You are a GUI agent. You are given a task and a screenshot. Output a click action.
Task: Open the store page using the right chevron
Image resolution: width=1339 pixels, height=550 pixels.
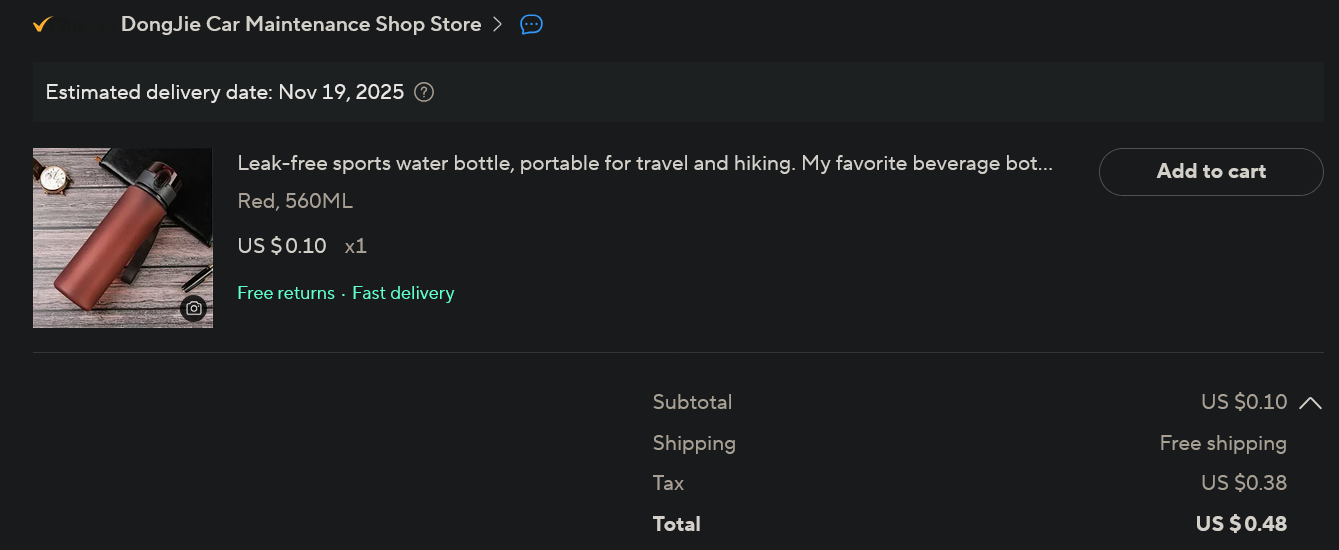pos(498,25)
